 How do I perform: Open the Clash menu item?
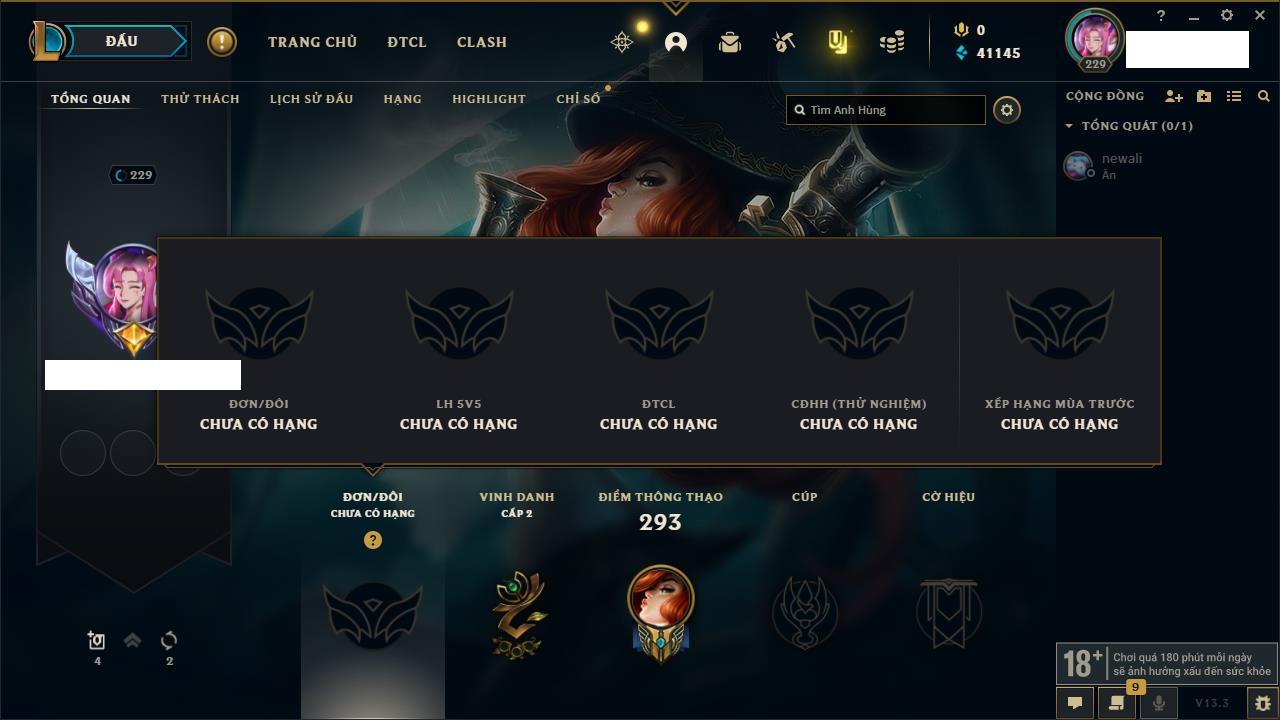(482, 42)
